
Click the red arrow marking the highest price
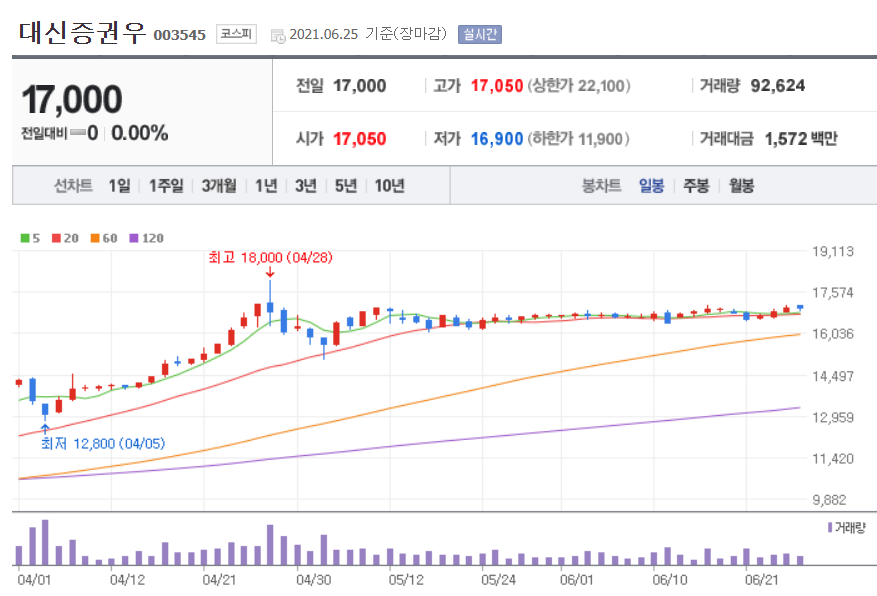point(270,272)
